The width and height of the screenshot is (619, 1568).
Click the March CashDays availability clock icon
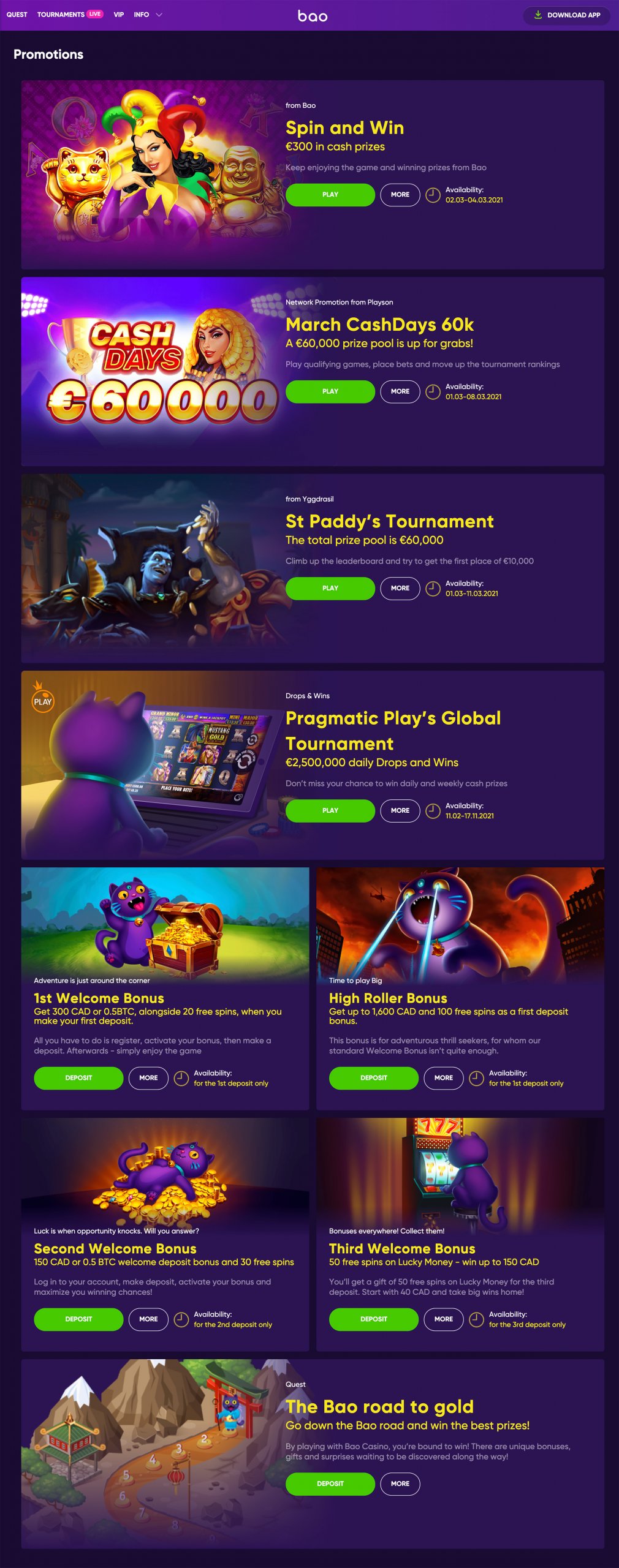[433, 391]
